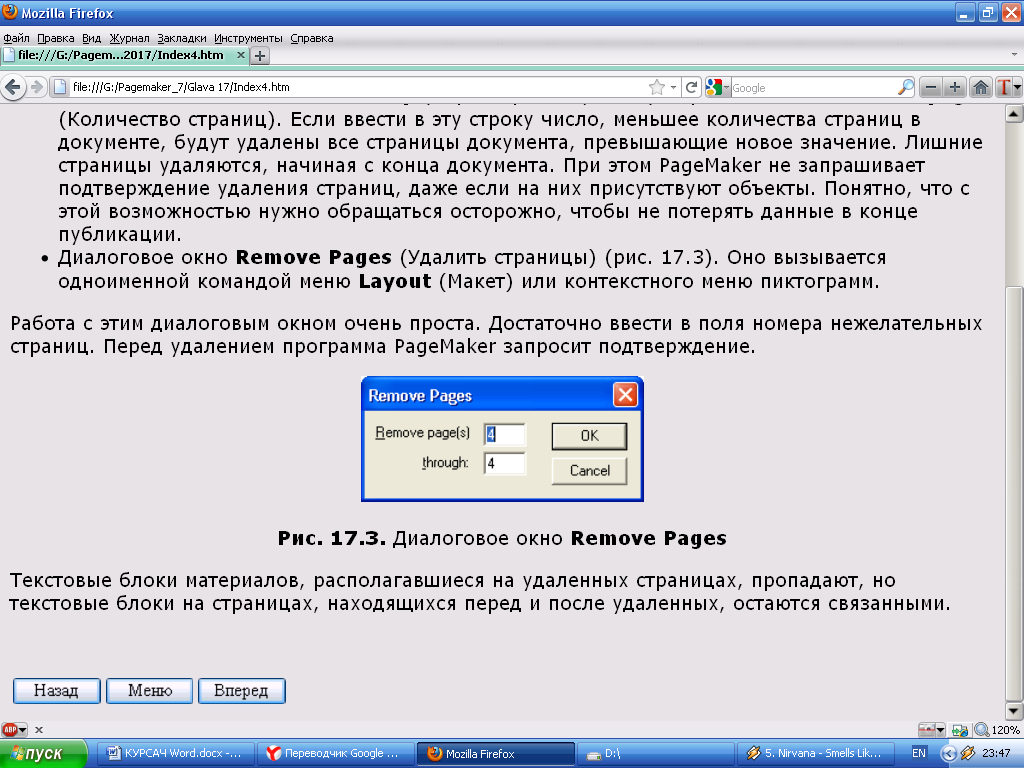
Task: Open the screenshot camera dropdown arrow
Action: [940, 730]
